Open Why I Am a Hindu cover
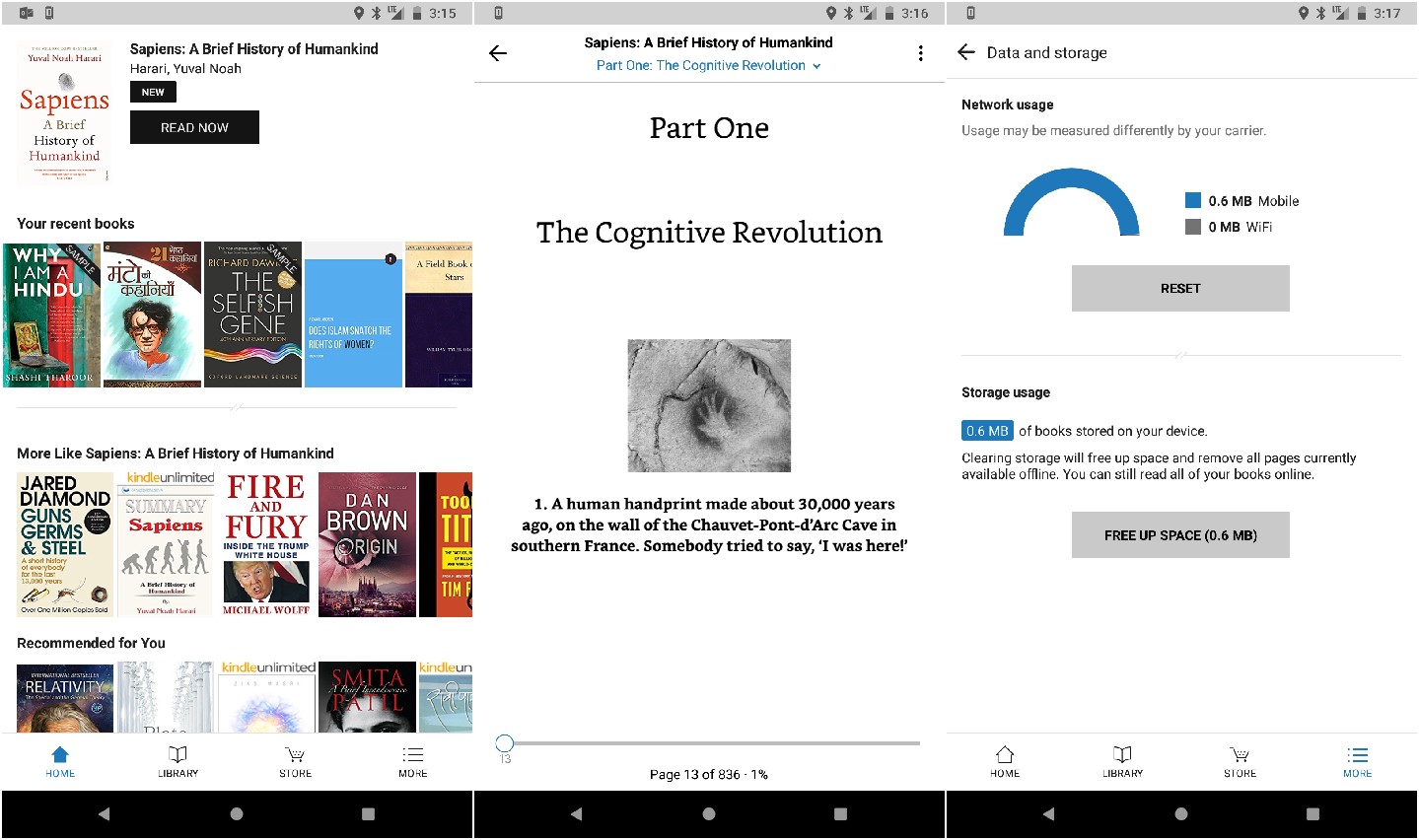 click(x=51, y=315)
